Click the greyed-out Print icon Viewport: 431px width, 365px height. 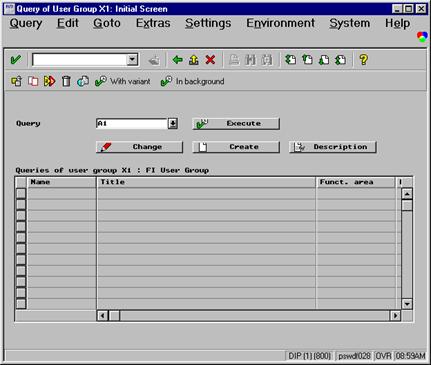coord(234,60)
